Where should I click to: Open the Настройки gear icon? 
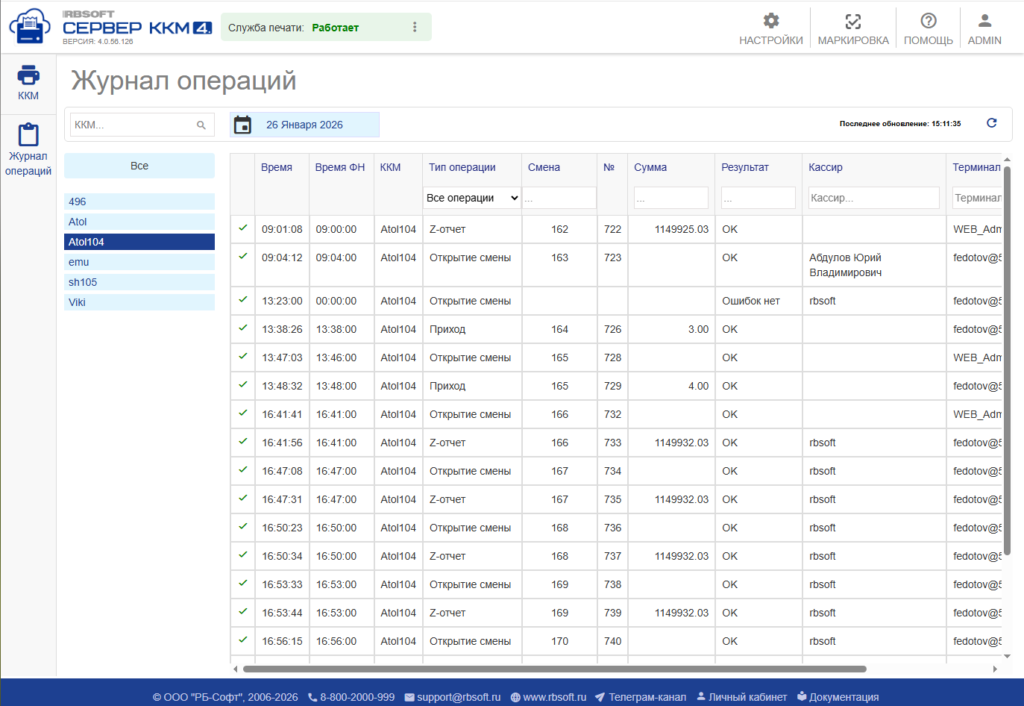click(x=770, y=21)
